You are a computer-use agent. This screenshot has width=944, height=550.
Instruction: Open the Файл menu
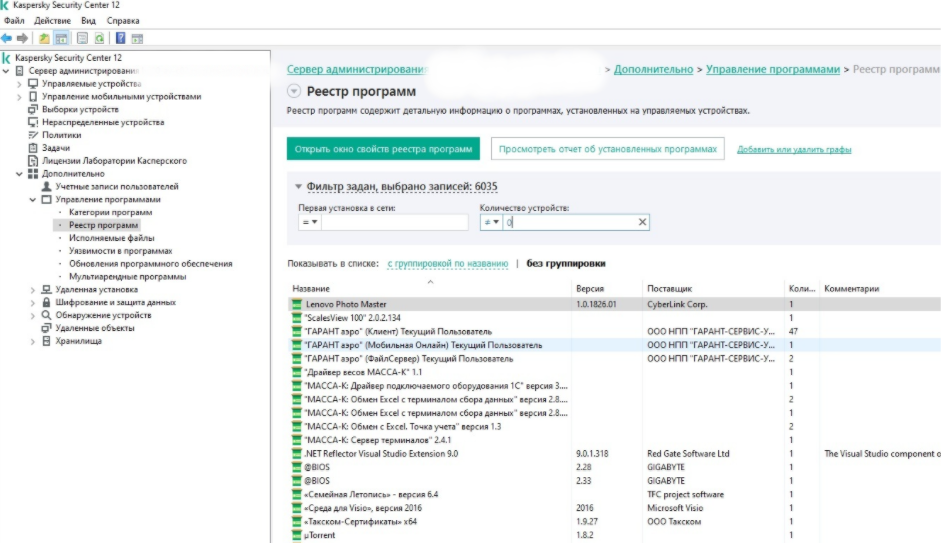[x=14, y=20]
